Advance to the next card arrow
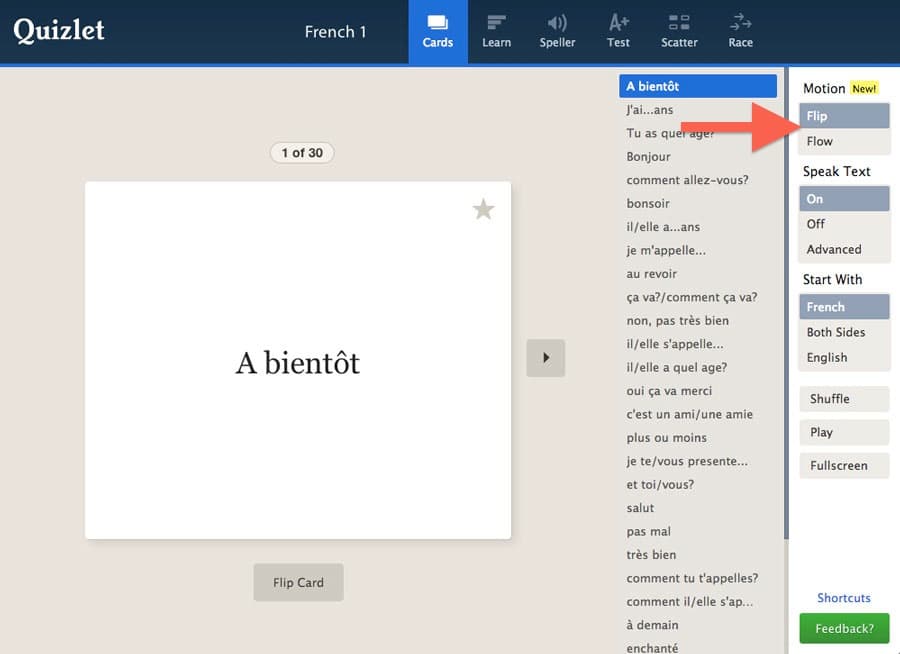 545,358
